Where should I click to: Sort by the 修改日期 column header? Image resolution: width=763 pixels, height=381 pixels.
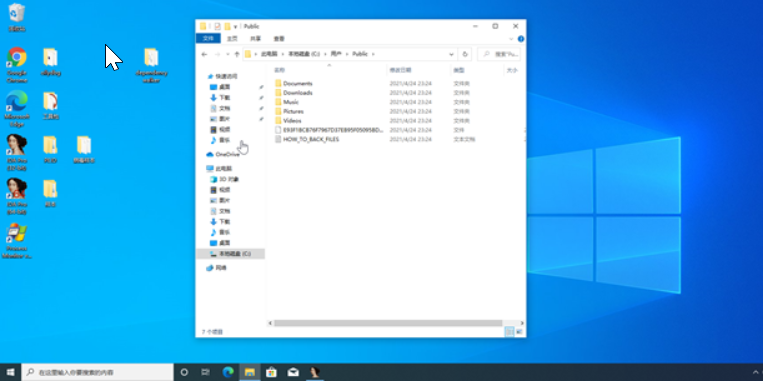point(400,71)
